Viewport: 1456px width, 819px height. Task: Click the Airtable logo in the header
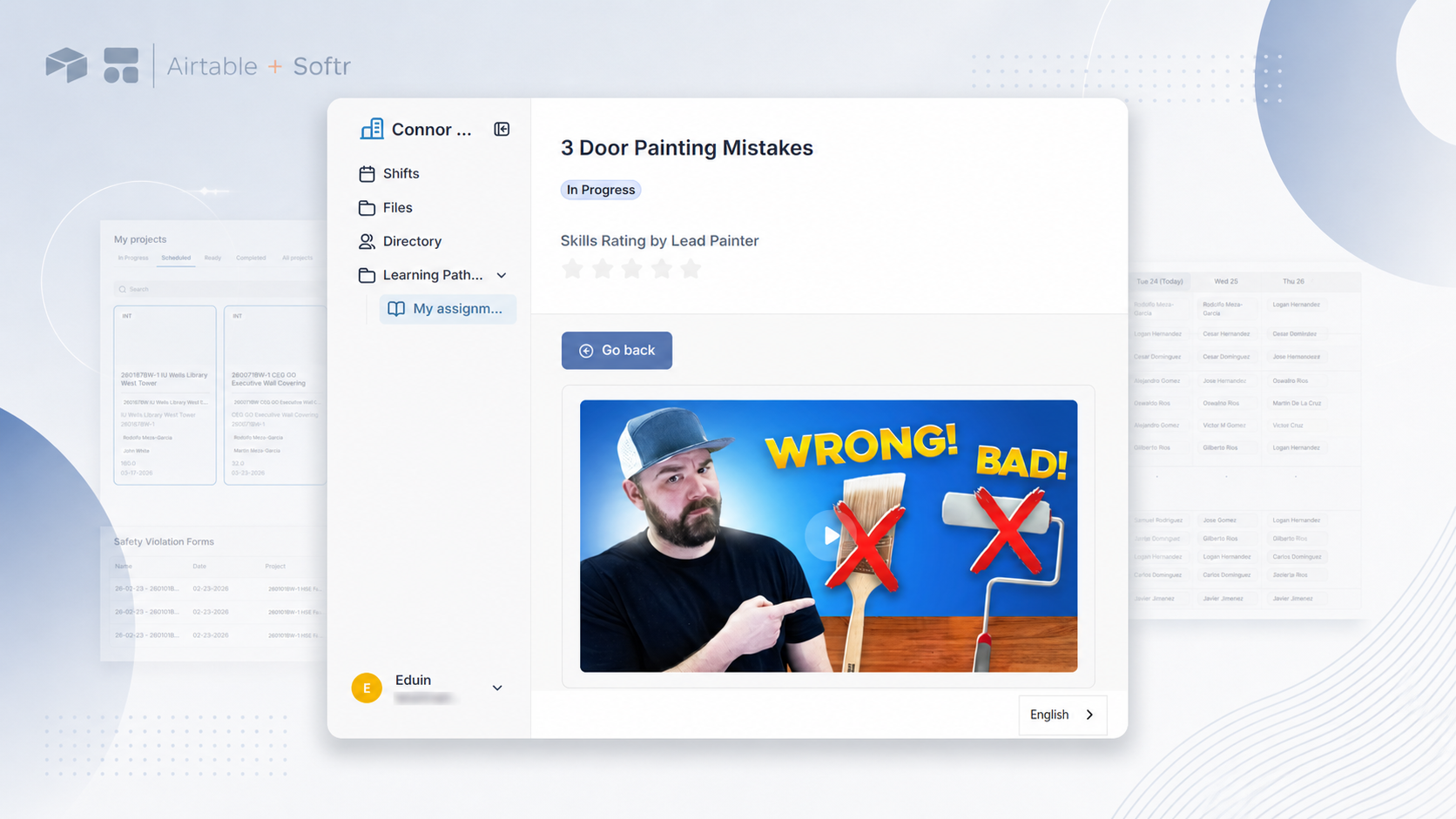[66, 65]
